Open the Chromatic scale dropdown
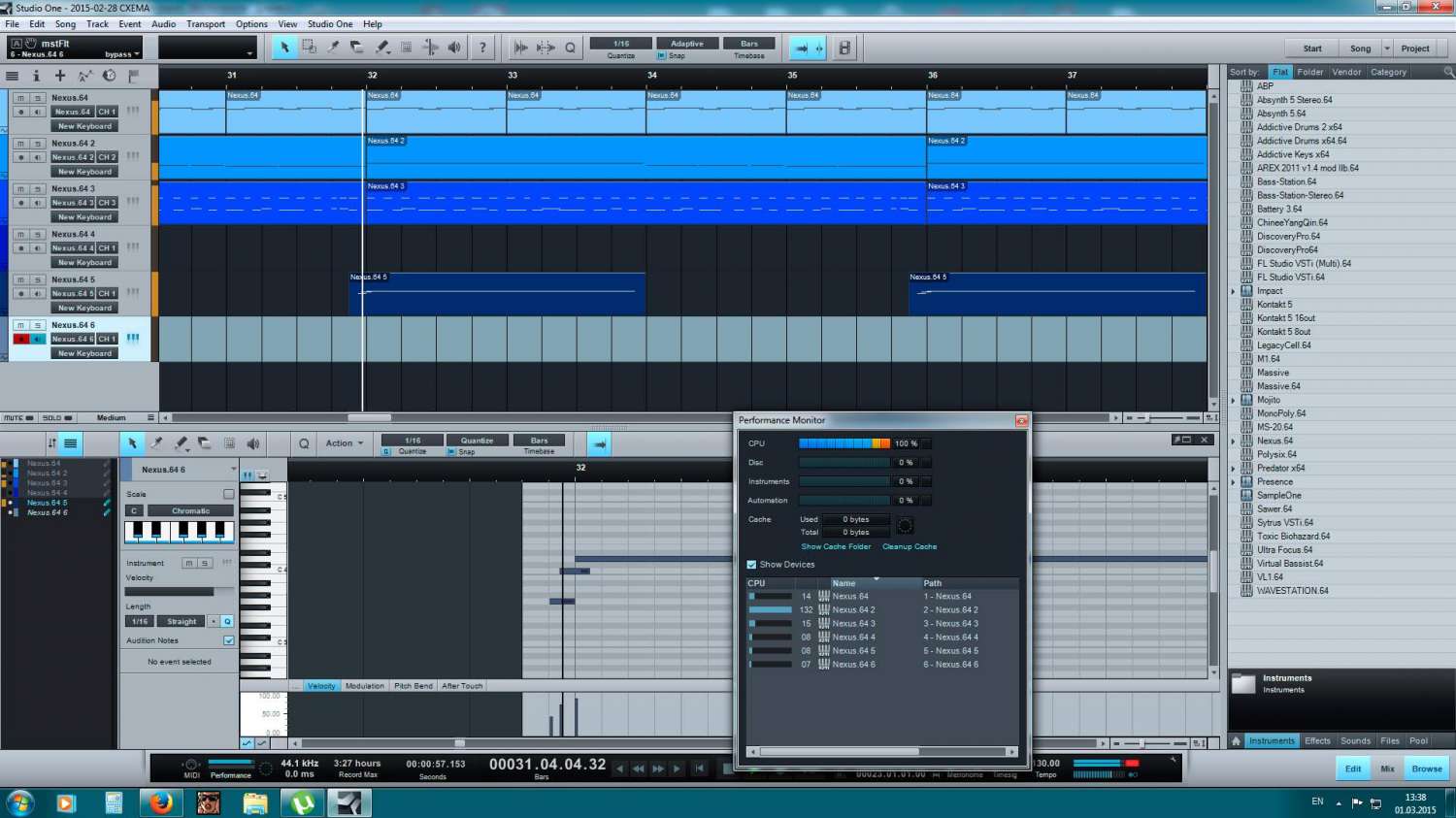 (x=190, y=510)
